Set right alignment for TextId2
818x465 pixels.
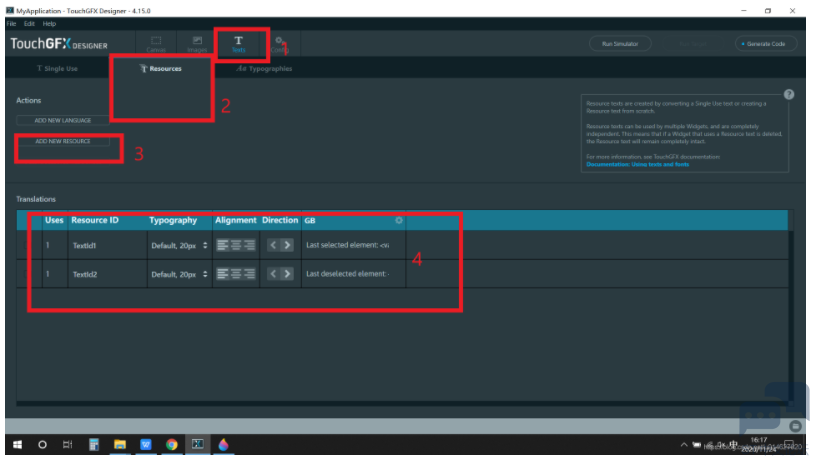point(249,274)
